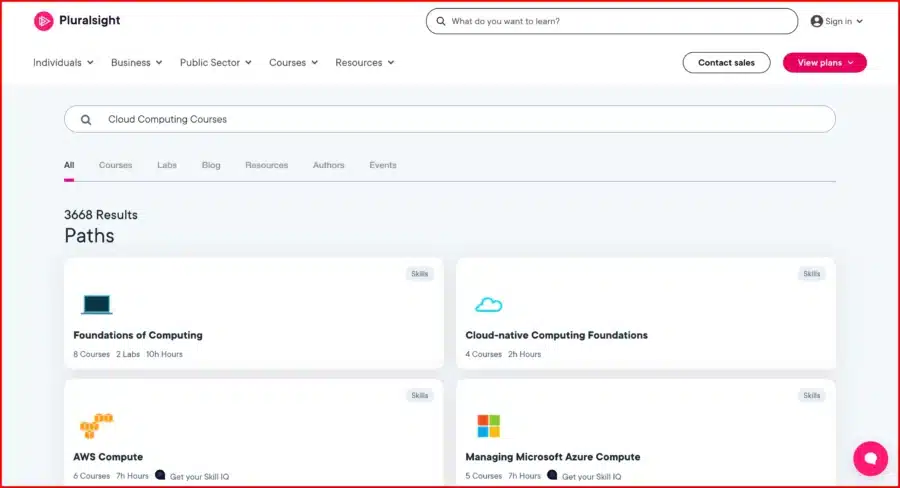Click Skills badge on Cloud-native Computing card
This screenshot has width=900, height=488.
(812, 274)
